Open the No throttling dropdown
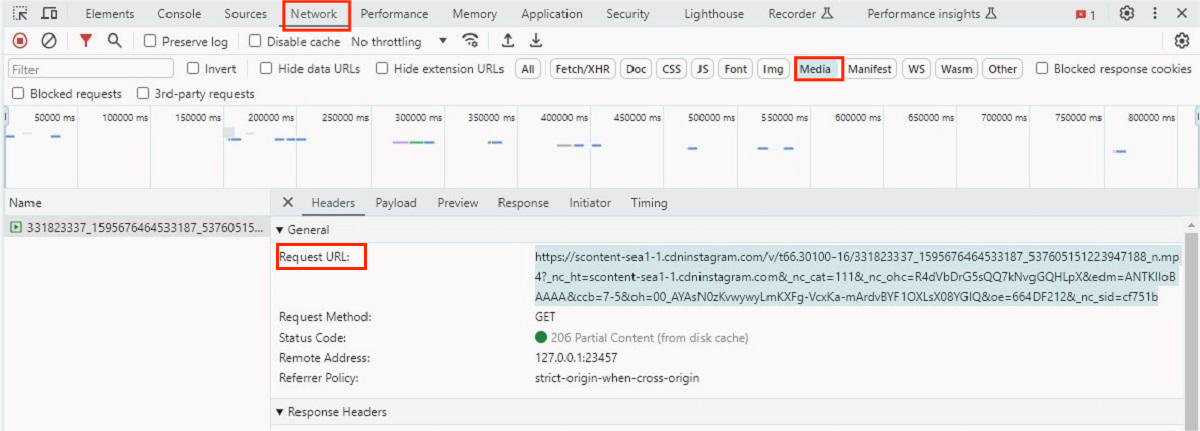 point(400,42)
